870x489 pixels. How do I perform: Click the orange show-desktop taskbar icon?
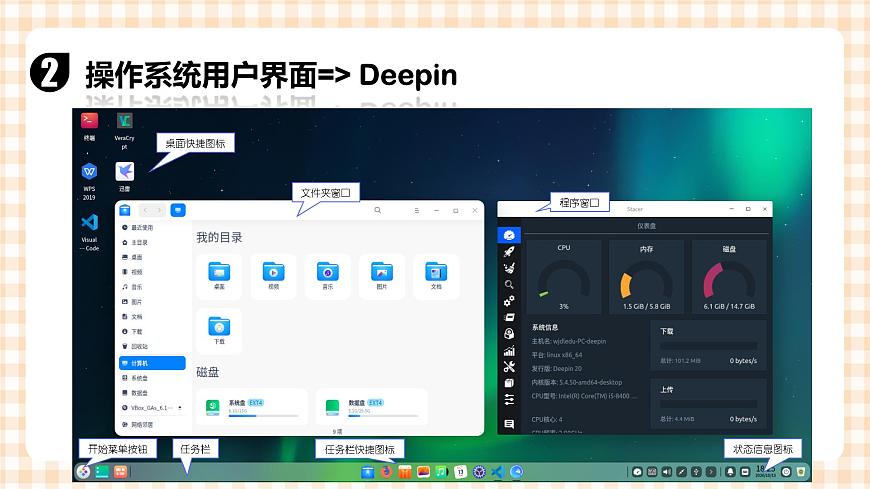point(120,472)
